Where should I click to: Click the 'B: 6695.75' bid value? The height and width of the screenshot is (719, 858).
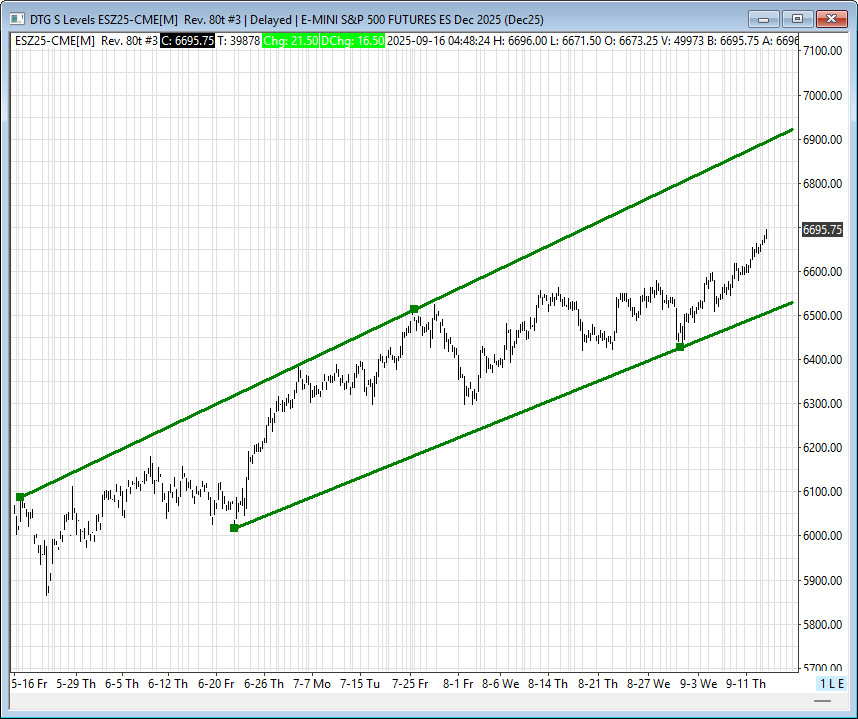(733, 41)
